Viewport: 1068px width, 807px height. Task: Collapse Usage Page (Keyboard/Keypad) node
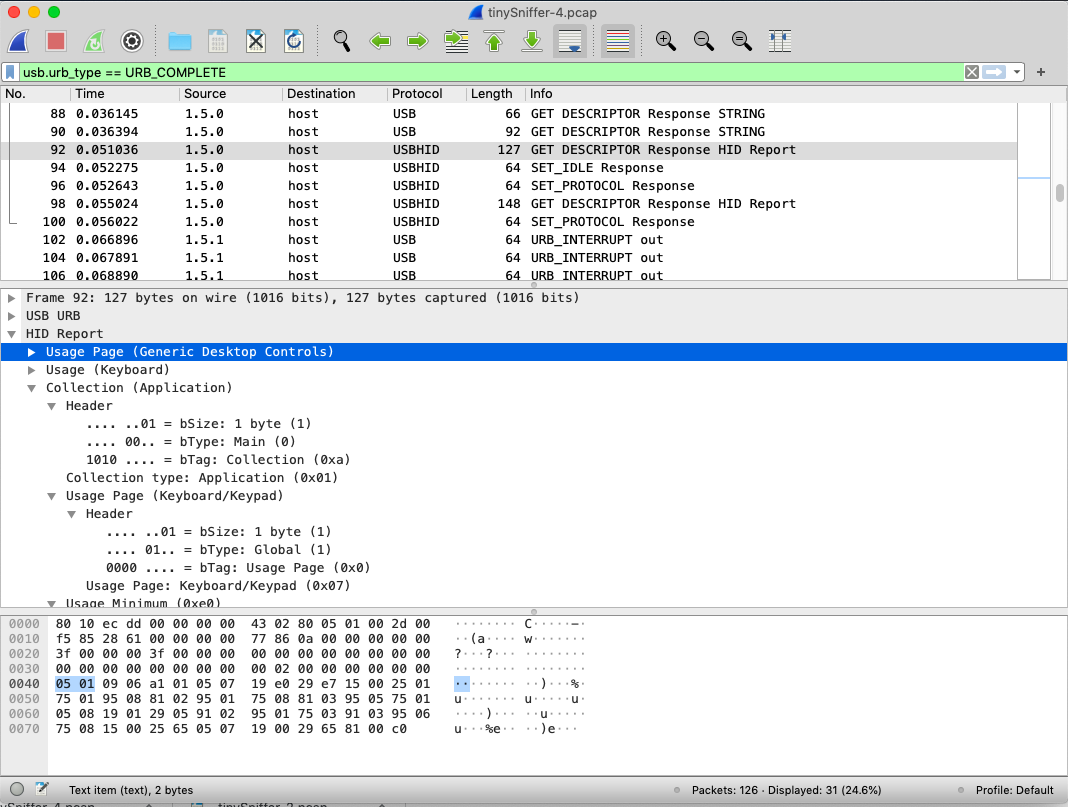click(x=52, y=496)
